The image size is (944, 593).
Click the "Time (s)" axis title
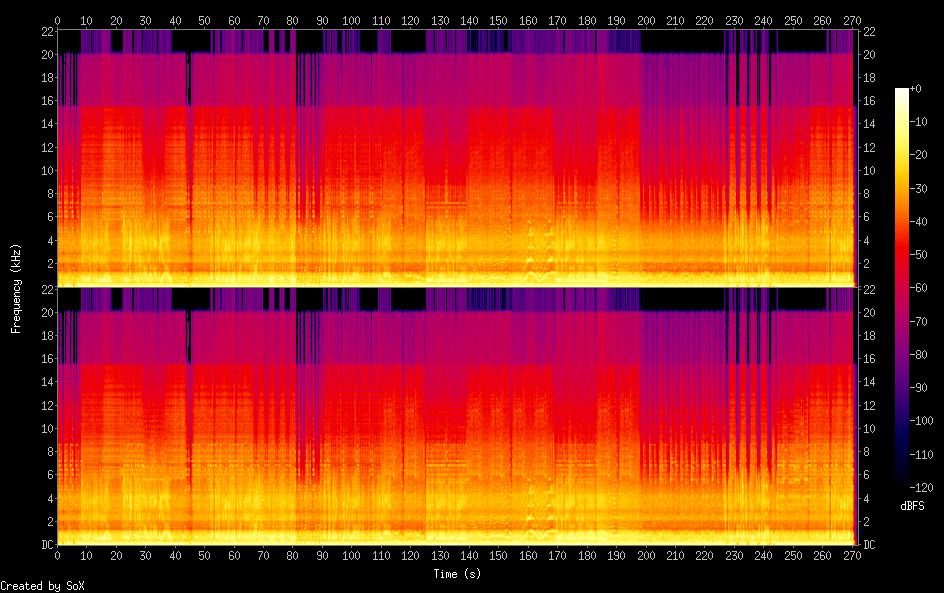455,574
